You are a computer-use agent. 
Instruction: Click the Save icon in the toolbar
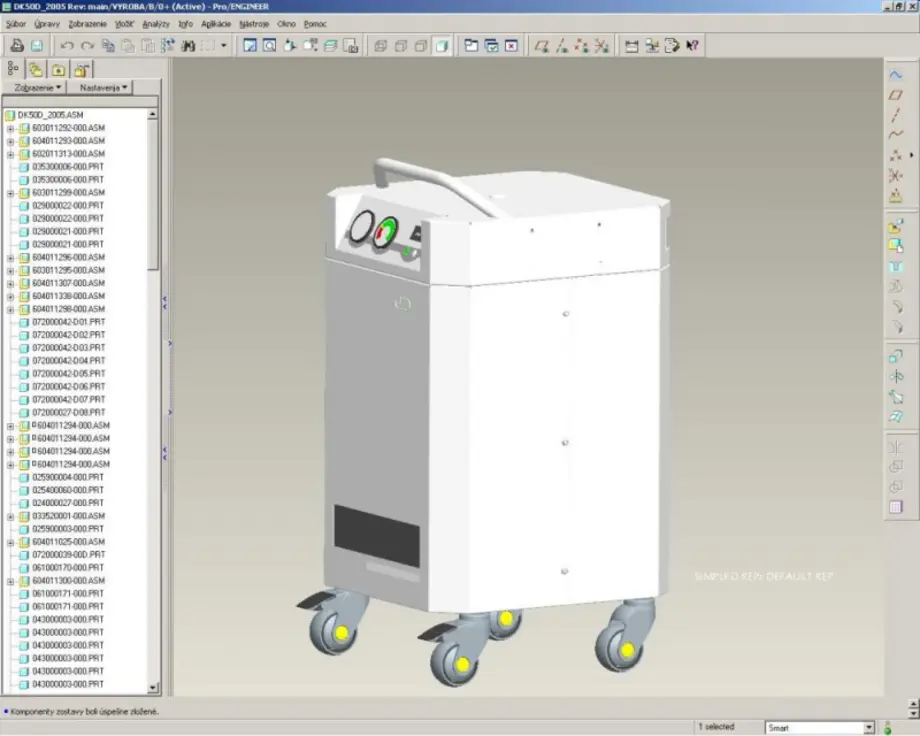pyautogui.click(x=36, y=45)
